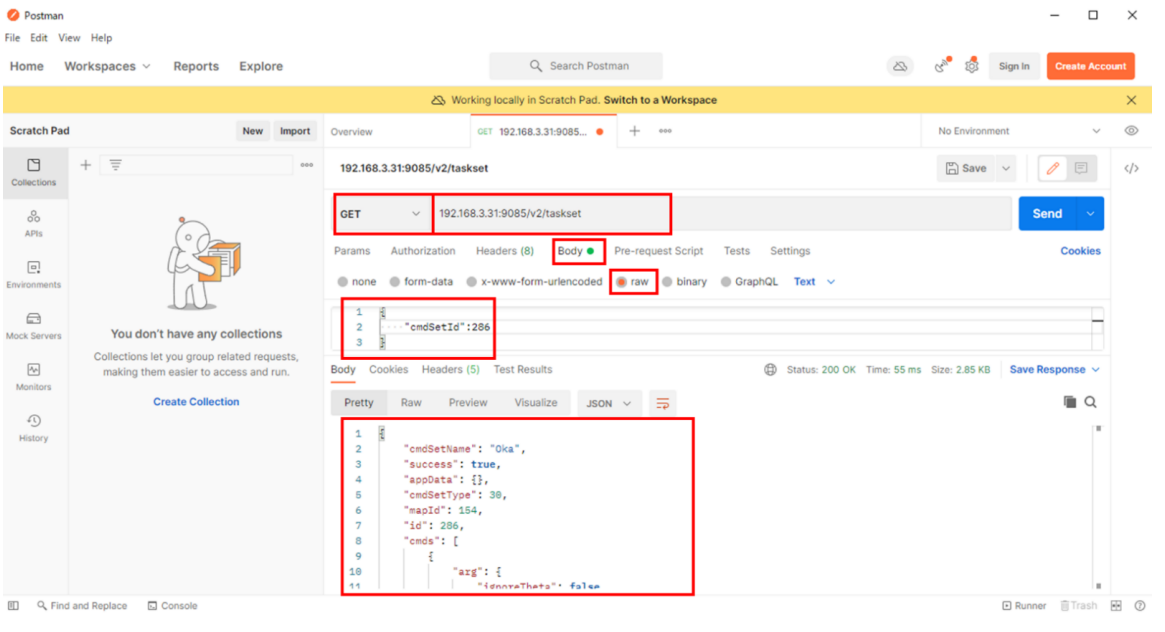
Task: Open the Environments sidebar icon
Action: click(x=33, y=274)
